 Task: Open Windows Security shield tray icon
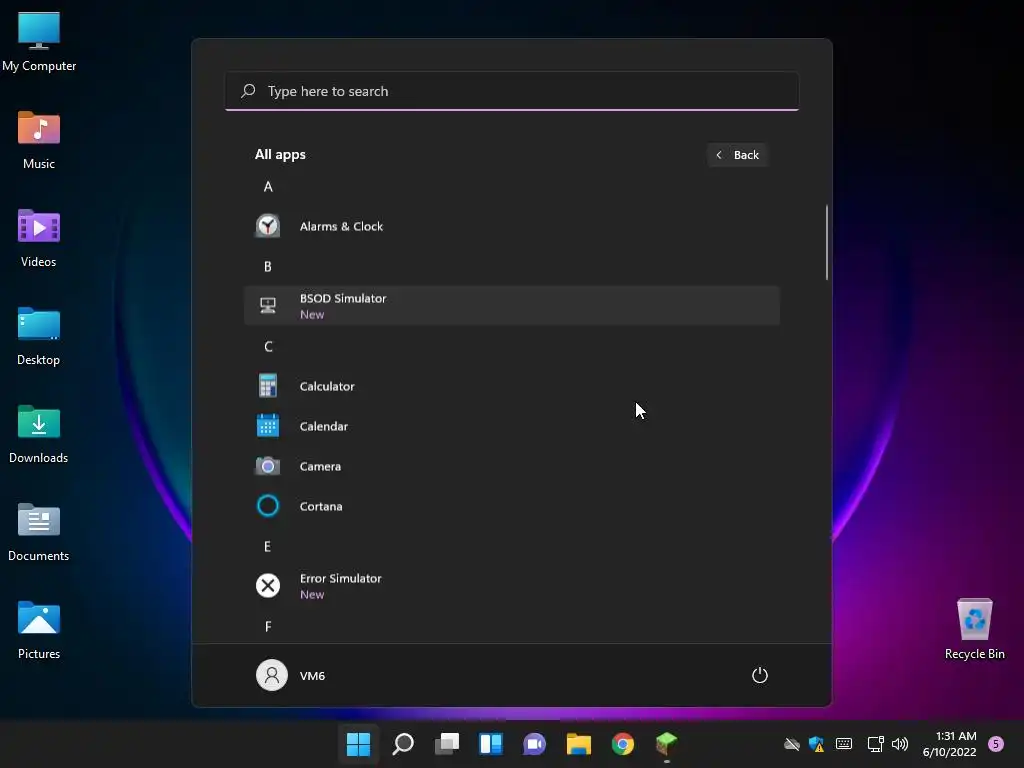(x=816, y=744)
